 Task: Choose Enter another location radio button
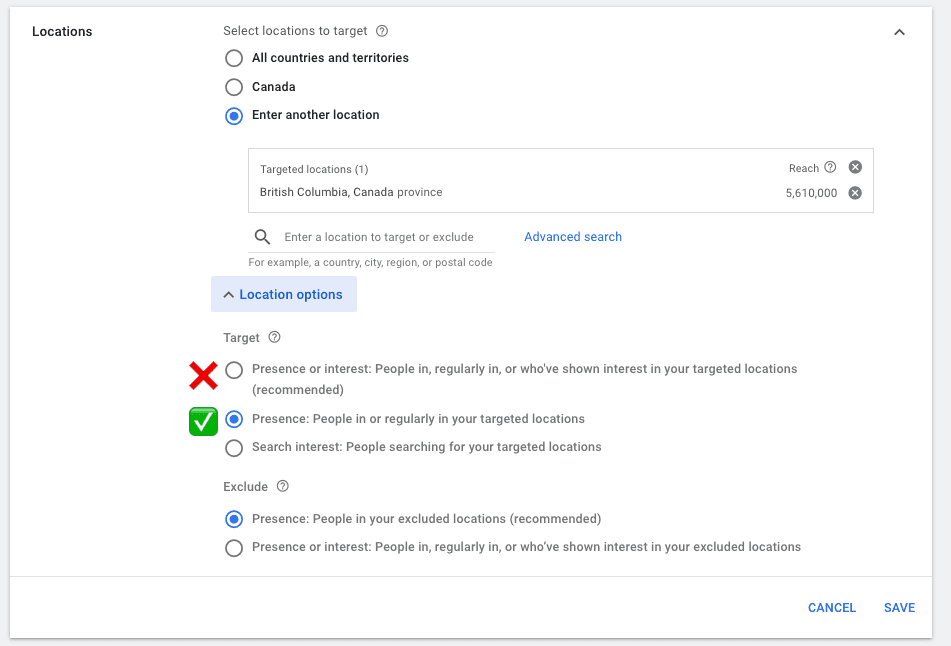(234, 115)
